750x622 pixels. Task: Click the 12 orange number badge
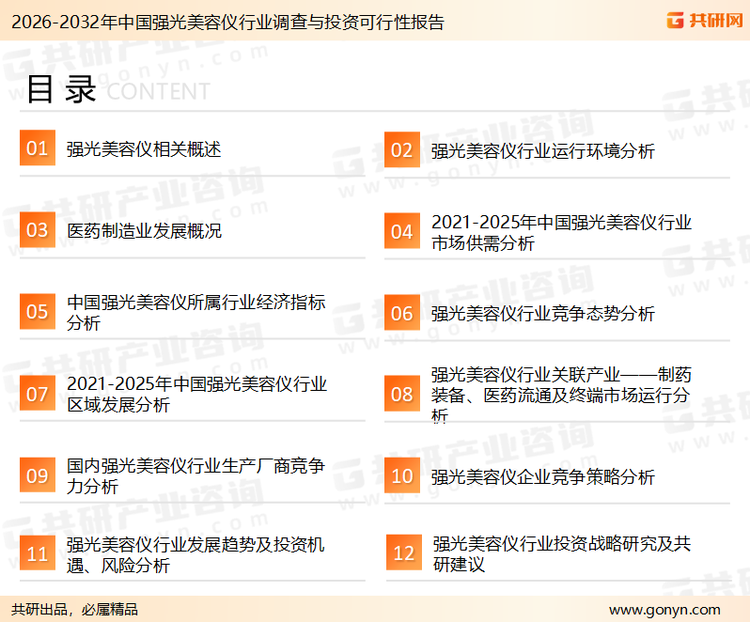[x=403, y=554]
